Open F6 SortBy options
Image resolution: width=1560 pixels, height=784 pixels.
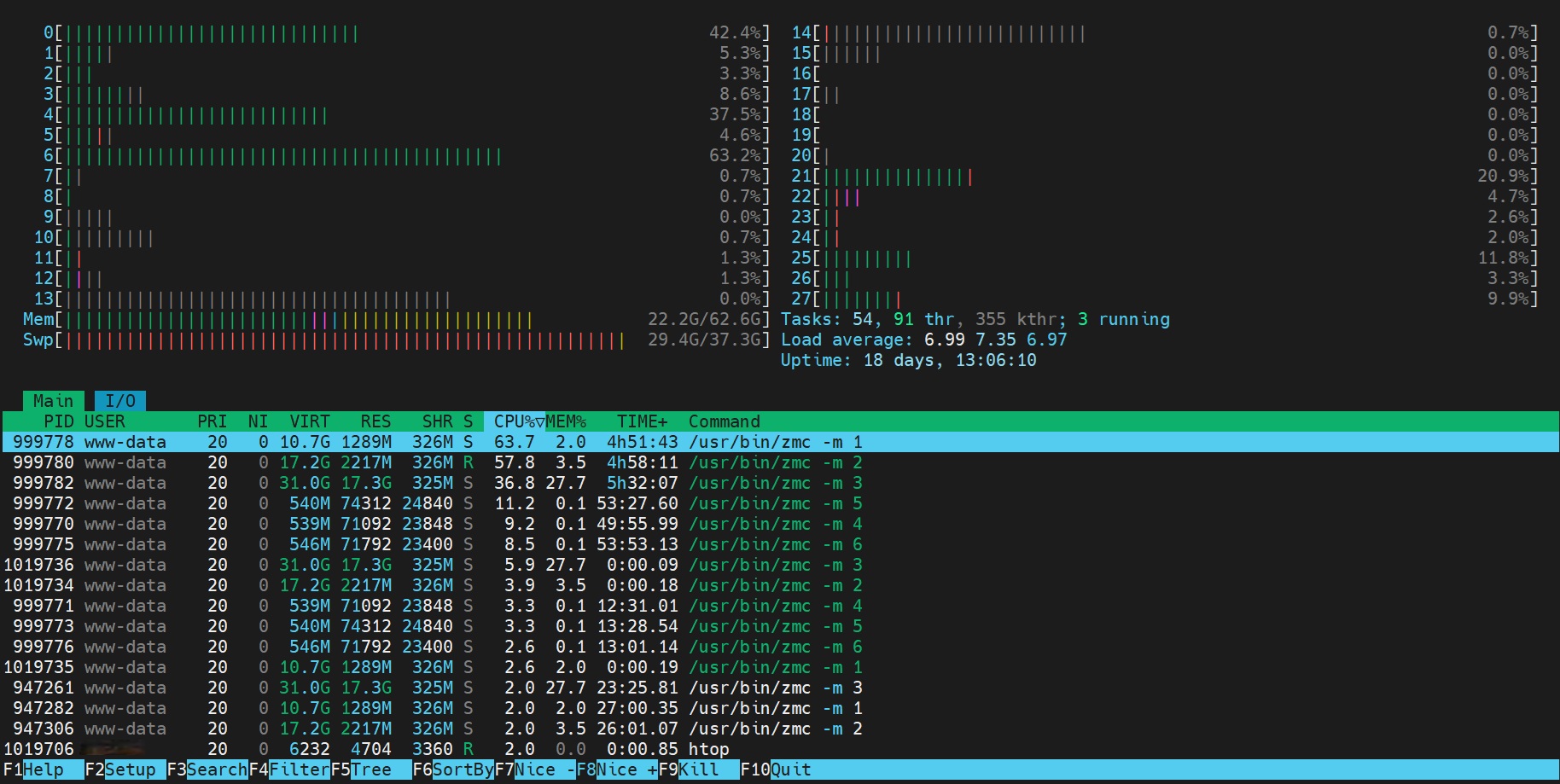coord(453,769)
